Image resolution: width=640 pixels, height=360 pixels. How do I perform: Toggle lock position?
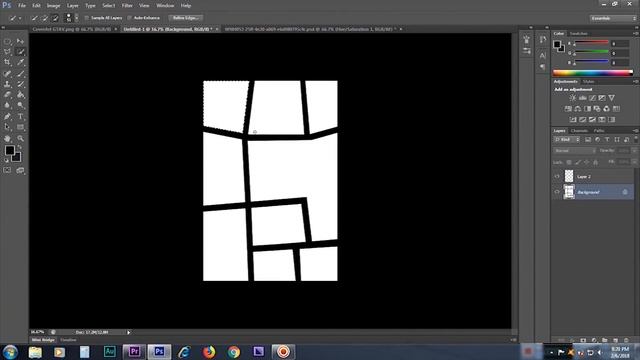pyautogui.click(x=587, y=162)
